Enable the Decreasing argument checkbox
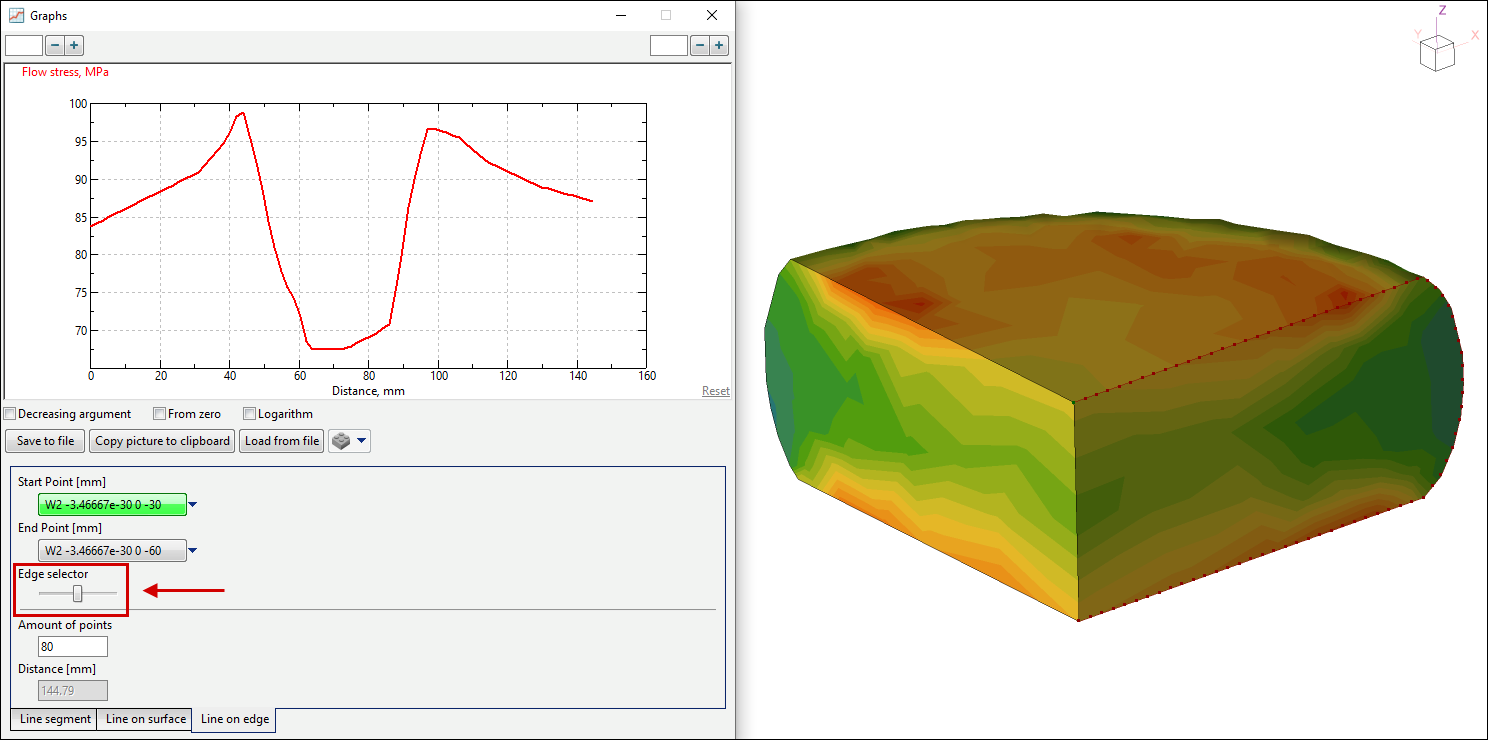Viewport: 1488px width, 740px height. (10, 414)
